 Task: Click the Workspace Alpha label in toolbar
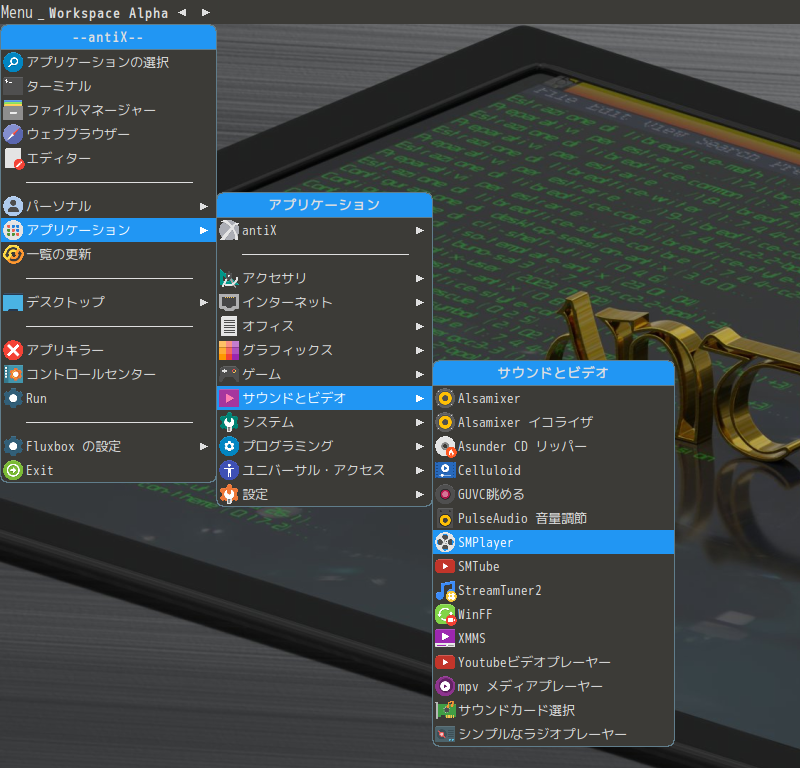[108, 13]
